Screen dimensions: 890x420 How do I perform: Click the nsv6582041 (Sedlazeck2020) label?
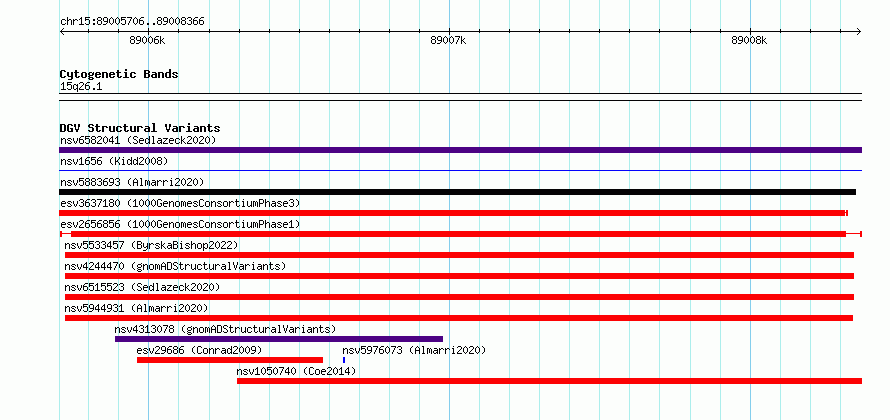pos(138,140)
